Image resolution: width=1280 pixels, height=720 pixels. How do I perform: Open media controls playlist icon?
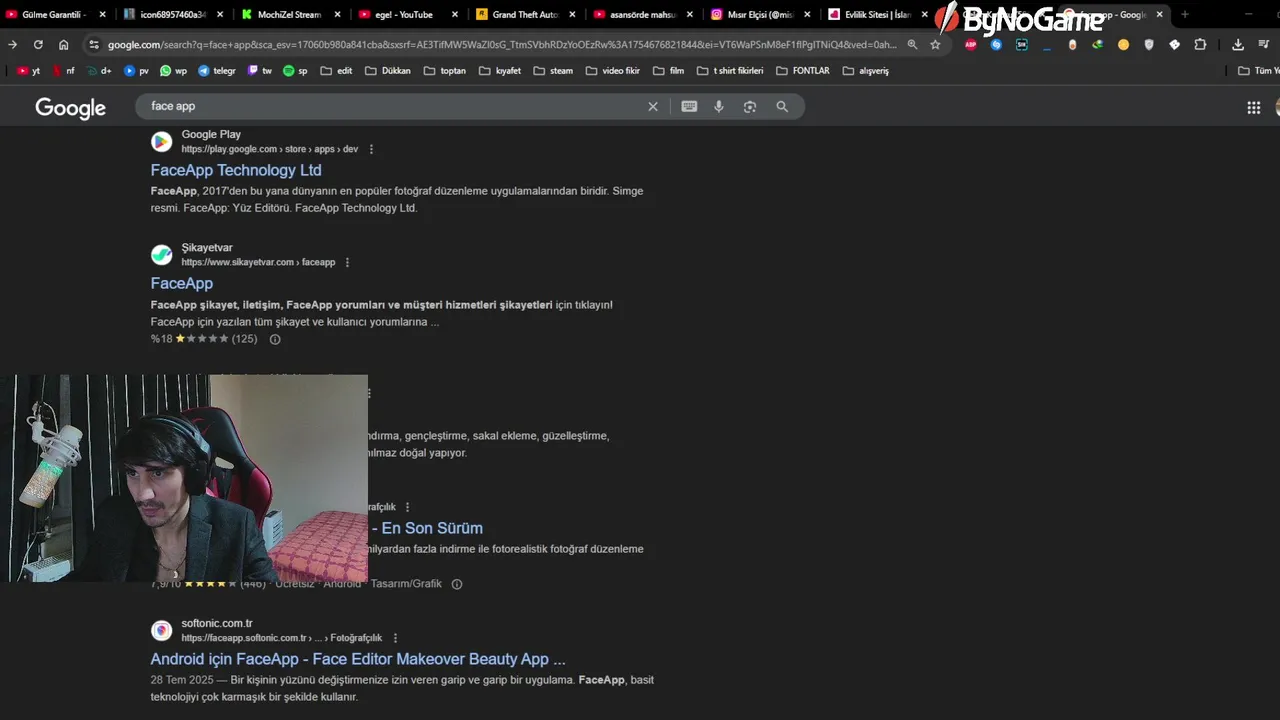tap(1263, 45)
